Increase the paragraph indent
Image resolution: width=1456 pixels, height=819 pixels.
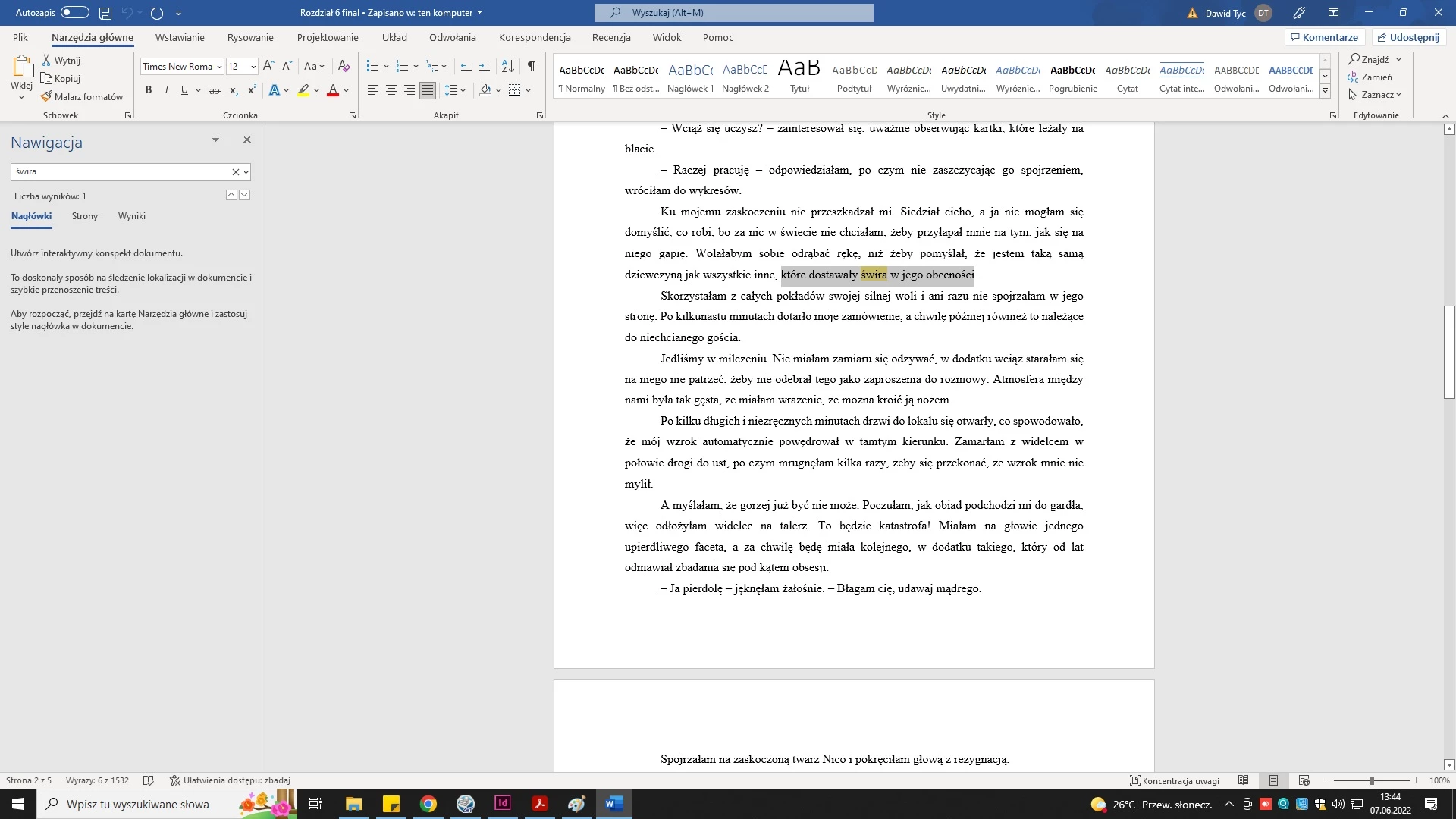point(485,67)
